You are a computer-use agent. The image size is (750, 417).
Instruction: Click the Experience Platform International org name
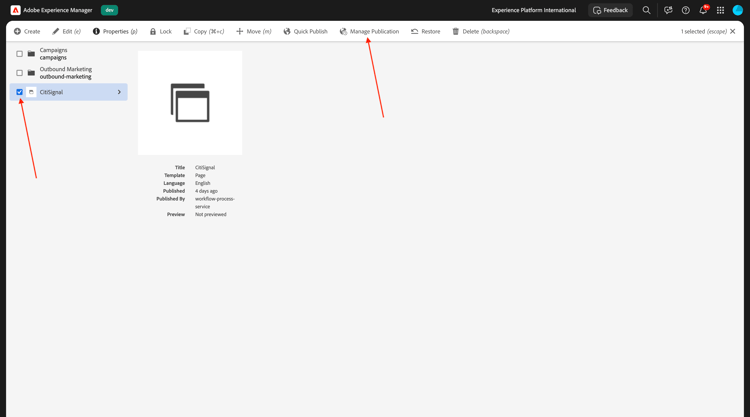coord(534,10)
